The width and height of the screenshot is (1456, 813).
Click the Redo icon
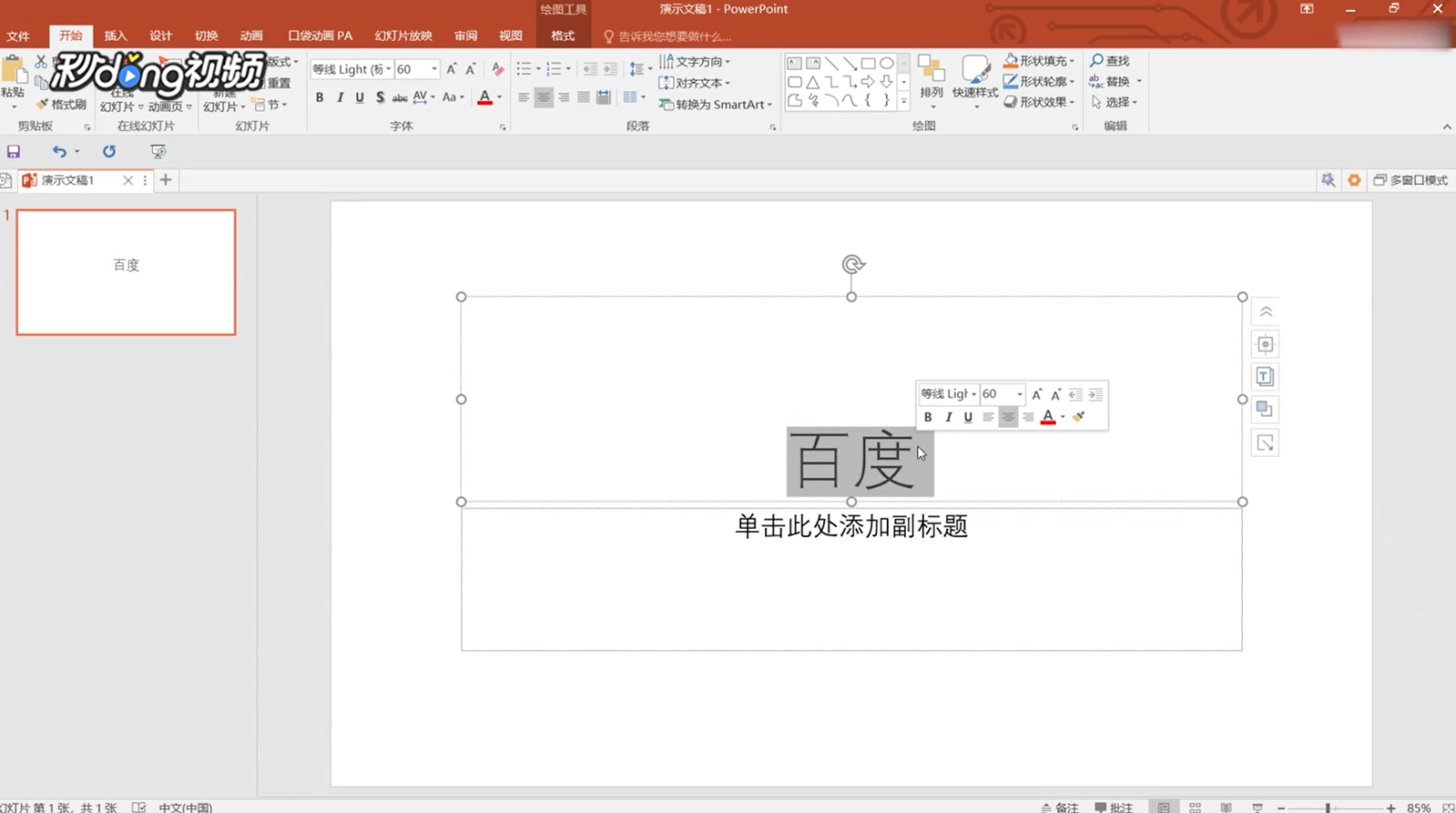109,151
